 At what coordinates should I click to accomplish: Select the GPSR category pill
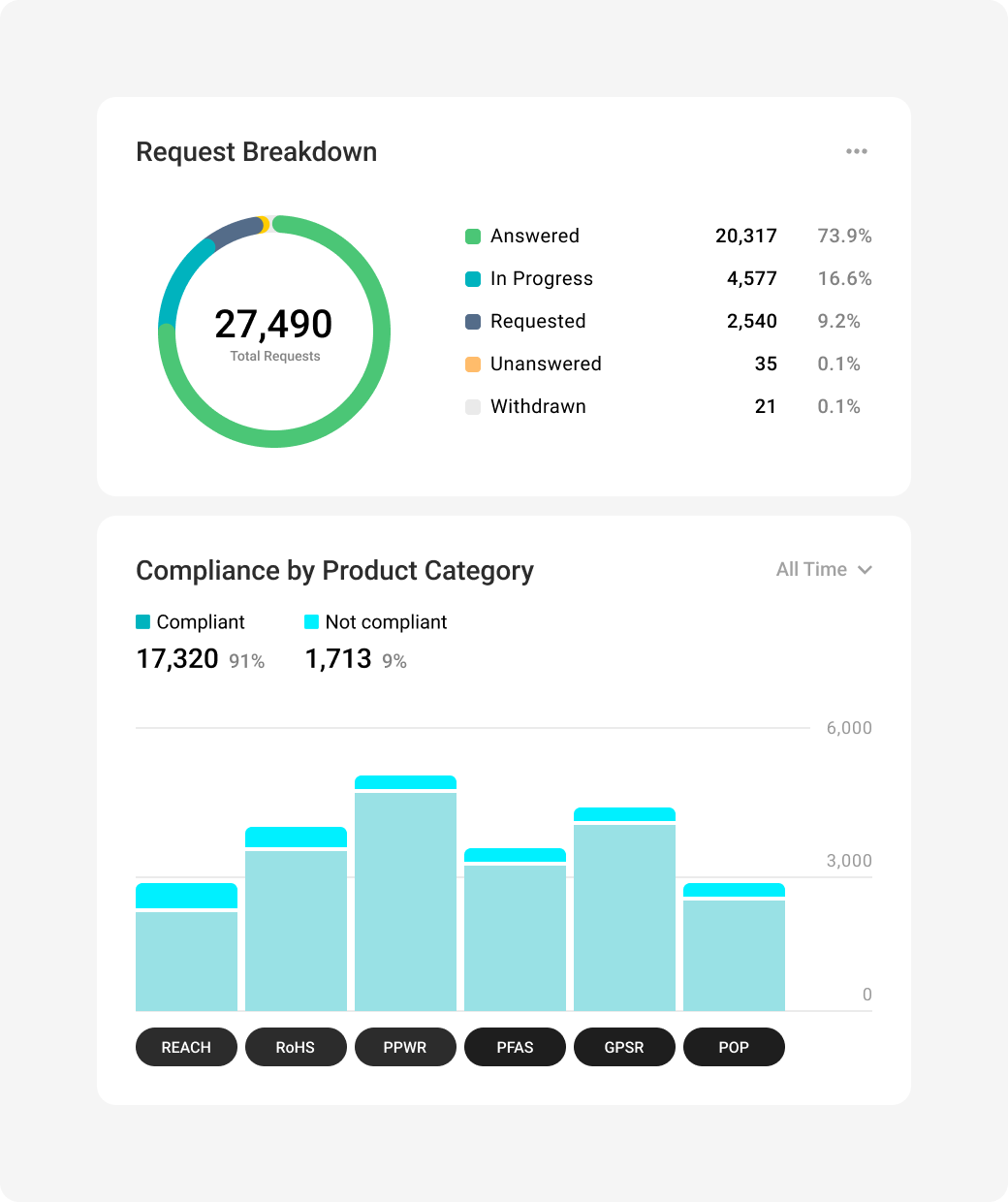point(624,1047)
